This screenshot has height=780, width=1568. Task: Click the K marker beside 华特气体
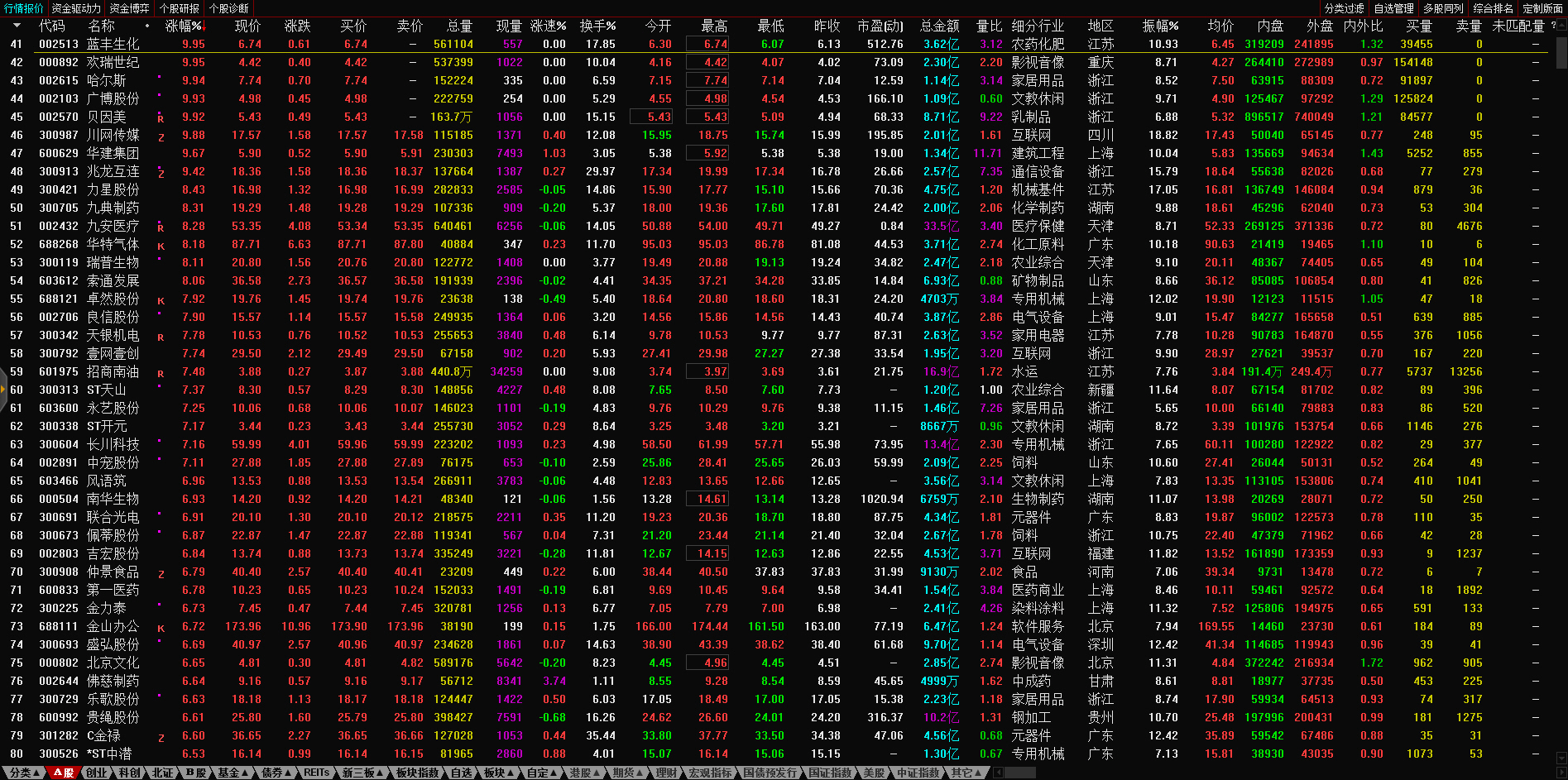pyautogui.click(x=161, y=246)
